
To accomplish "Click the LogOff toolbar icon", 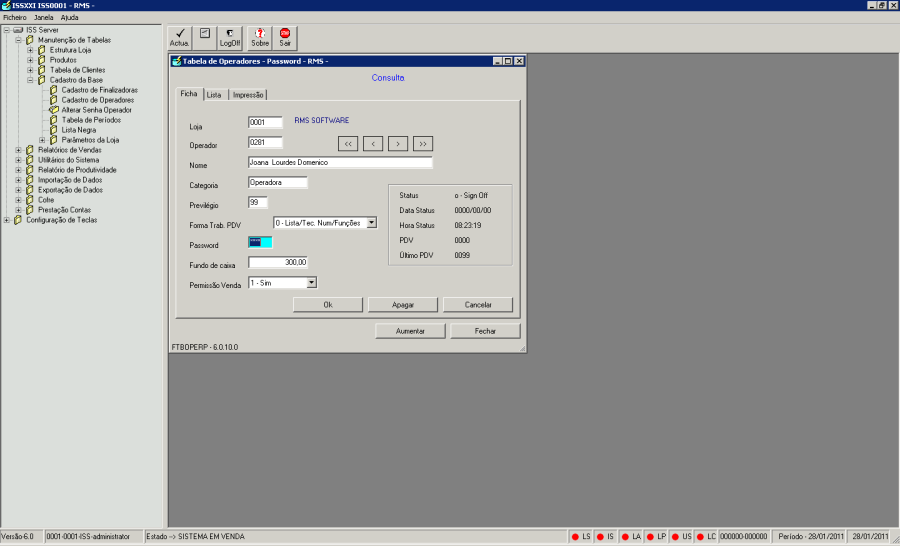I will click(x=230, y=33).
